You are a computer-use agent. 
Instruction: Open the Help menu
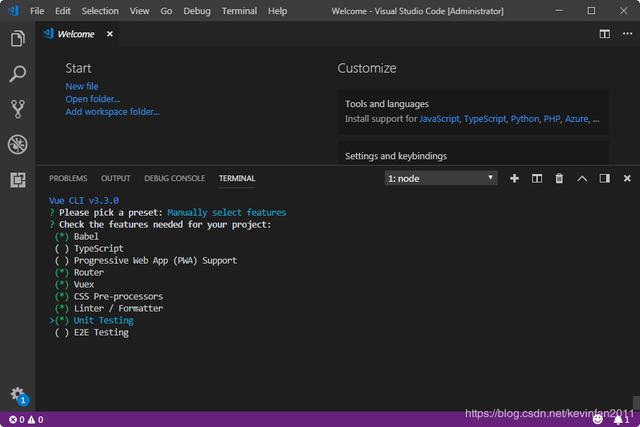pyautogui.click(x=278, y=11)
